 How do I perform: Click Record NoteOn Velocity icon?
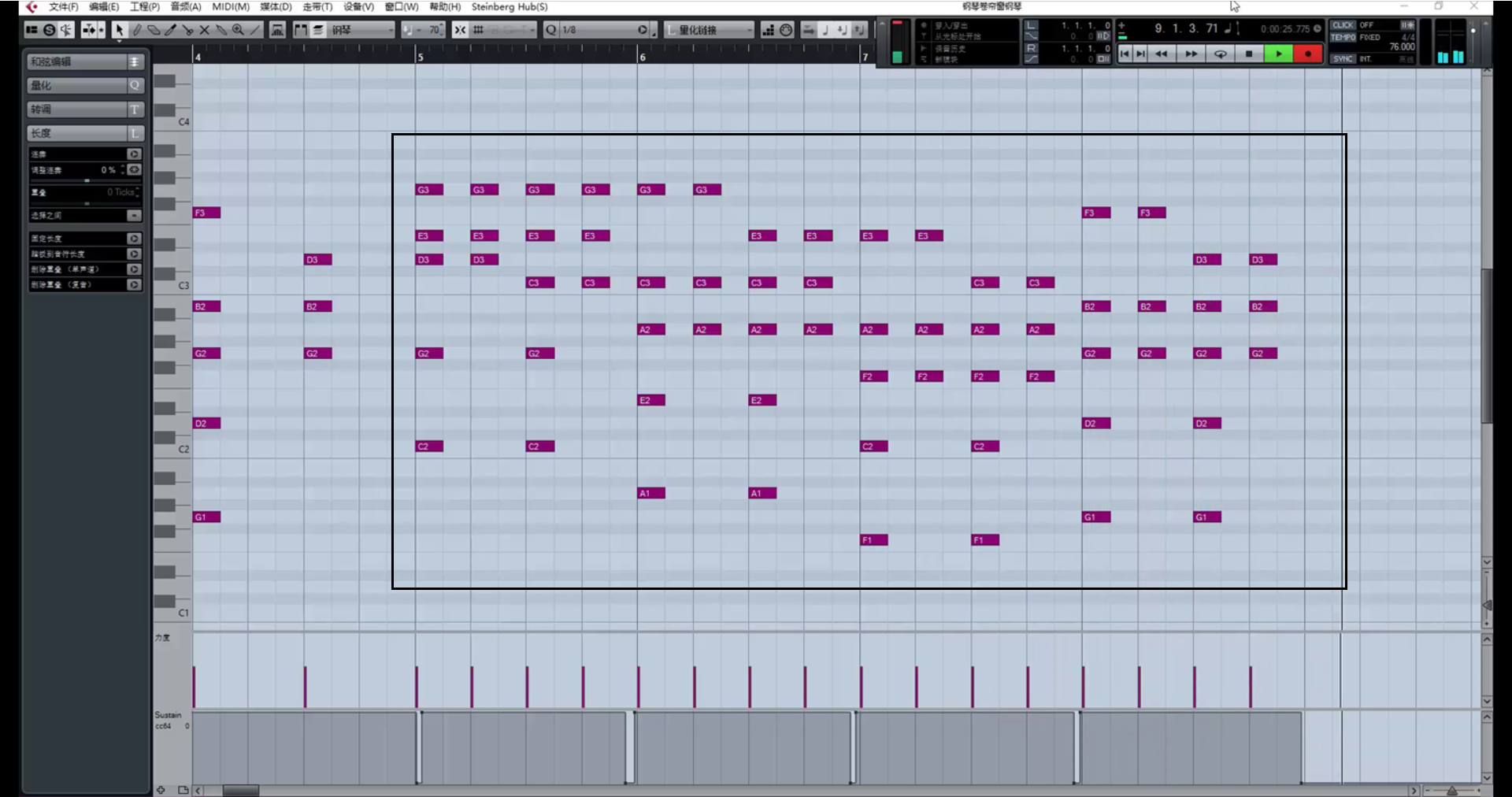pos(843,30)
